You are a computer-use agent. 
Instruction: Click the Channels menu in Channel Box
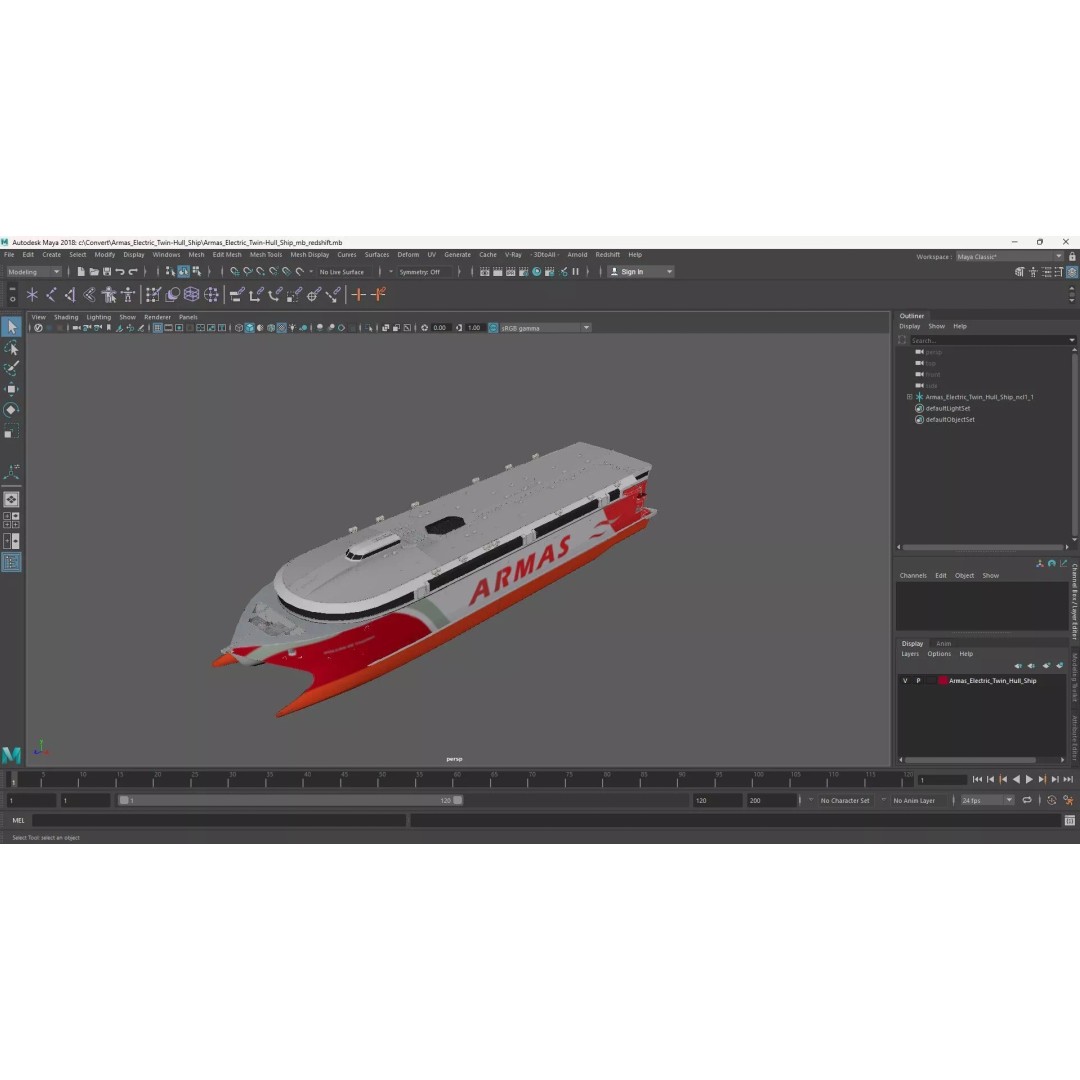pyautogui.click(x=913, y=576)
